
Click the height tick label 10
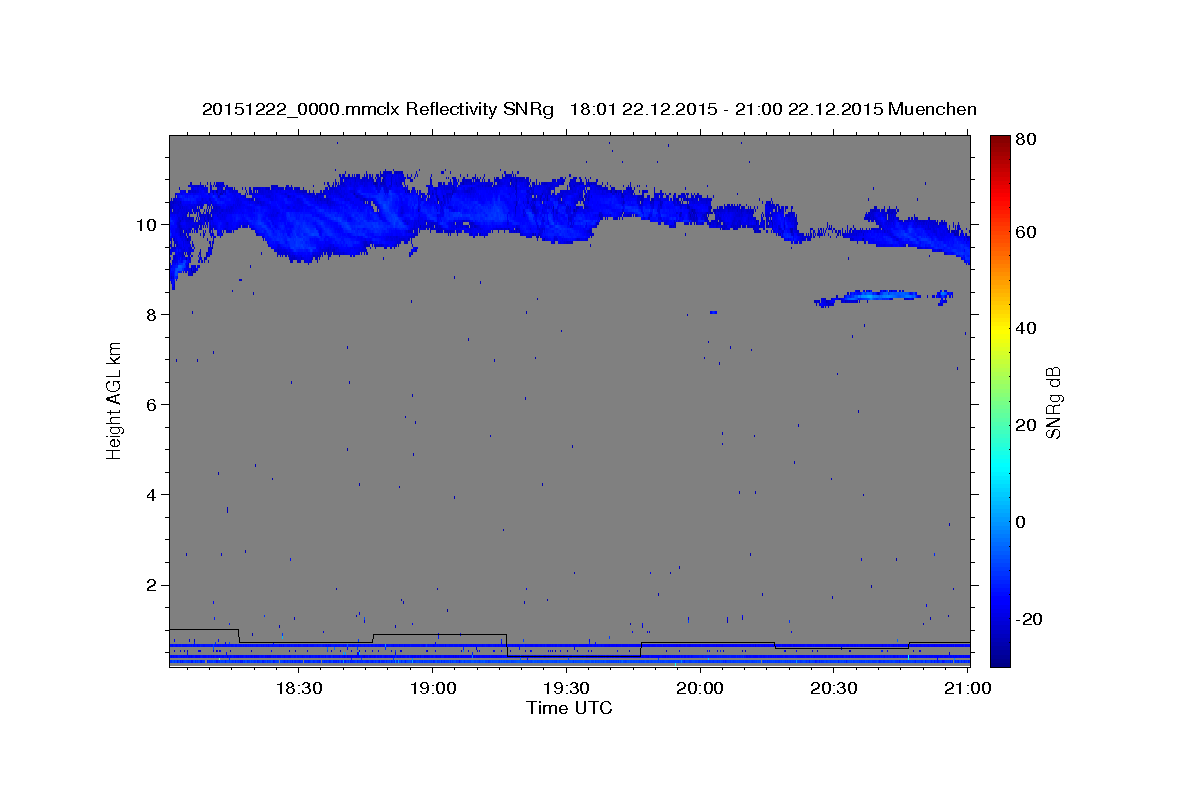click(x=147, y=224)
